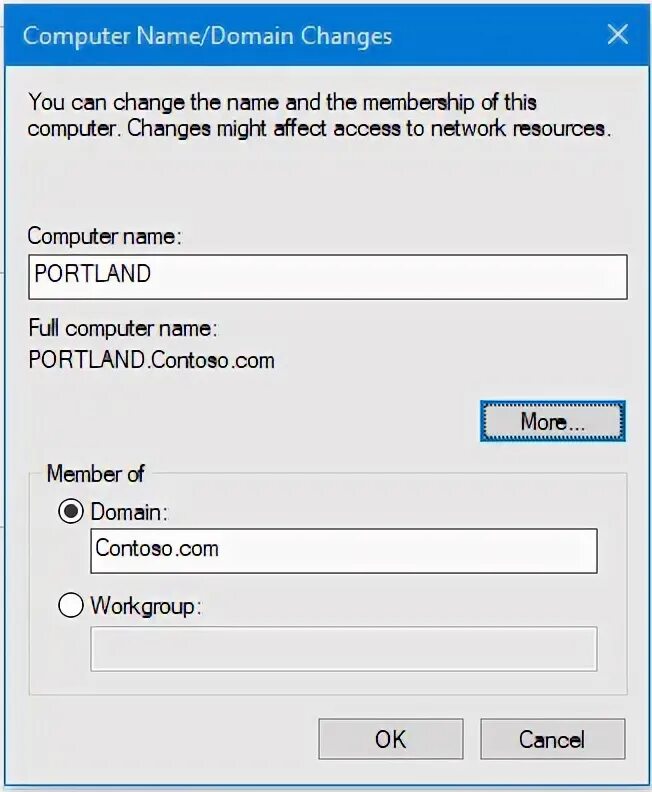The width and height of the screenshot is (652, 792).
Task: Click the description text about network resources
Action: point(319,115)
